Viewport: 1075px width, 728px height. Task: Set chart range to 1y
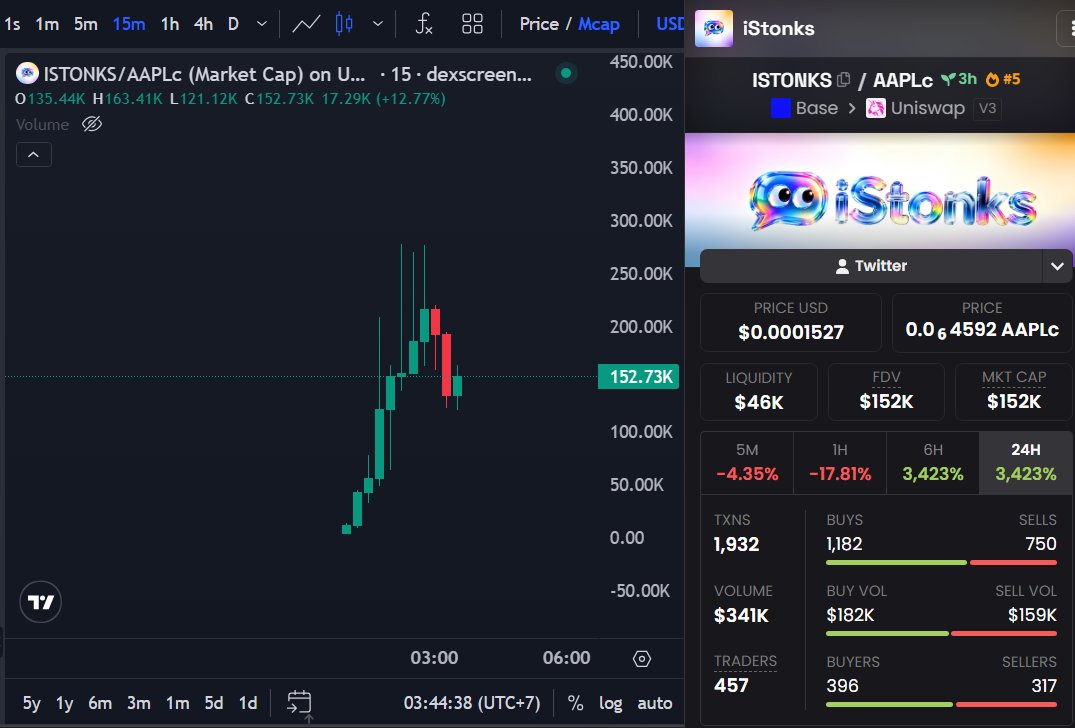64,703
